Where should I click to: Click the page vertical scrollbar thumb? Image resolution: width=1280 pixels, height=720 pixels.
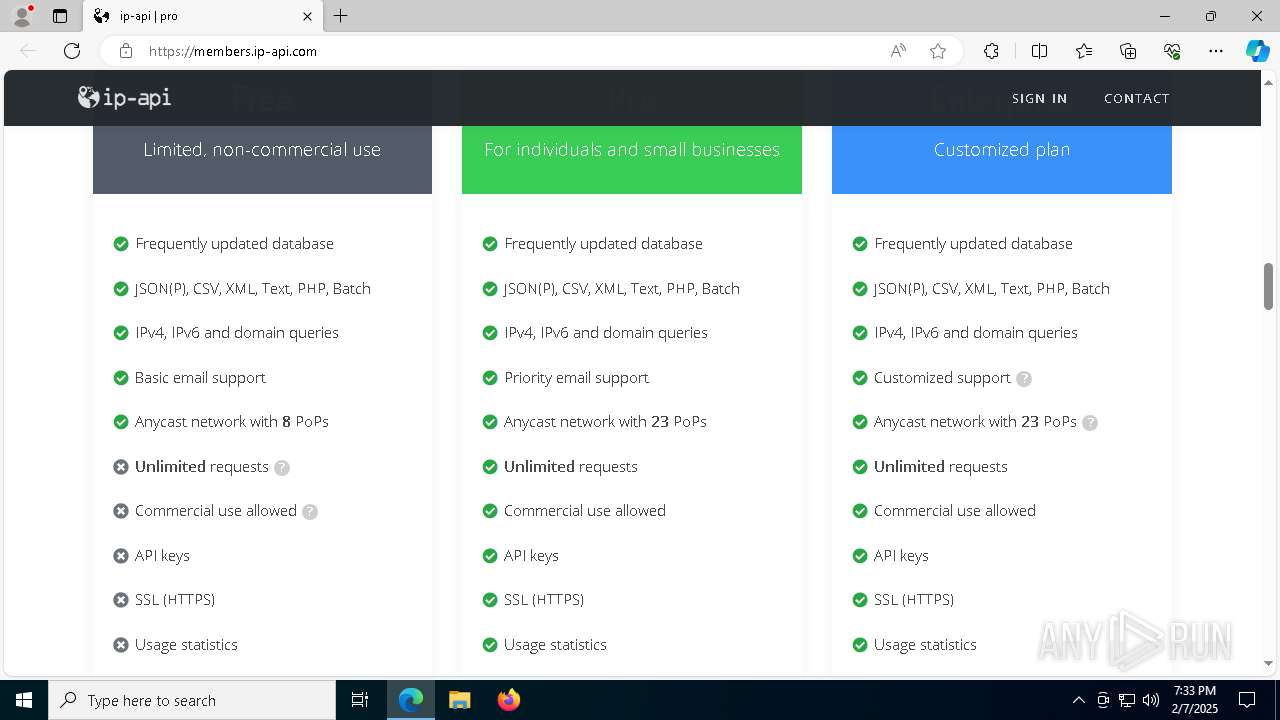click(1268, 287)
